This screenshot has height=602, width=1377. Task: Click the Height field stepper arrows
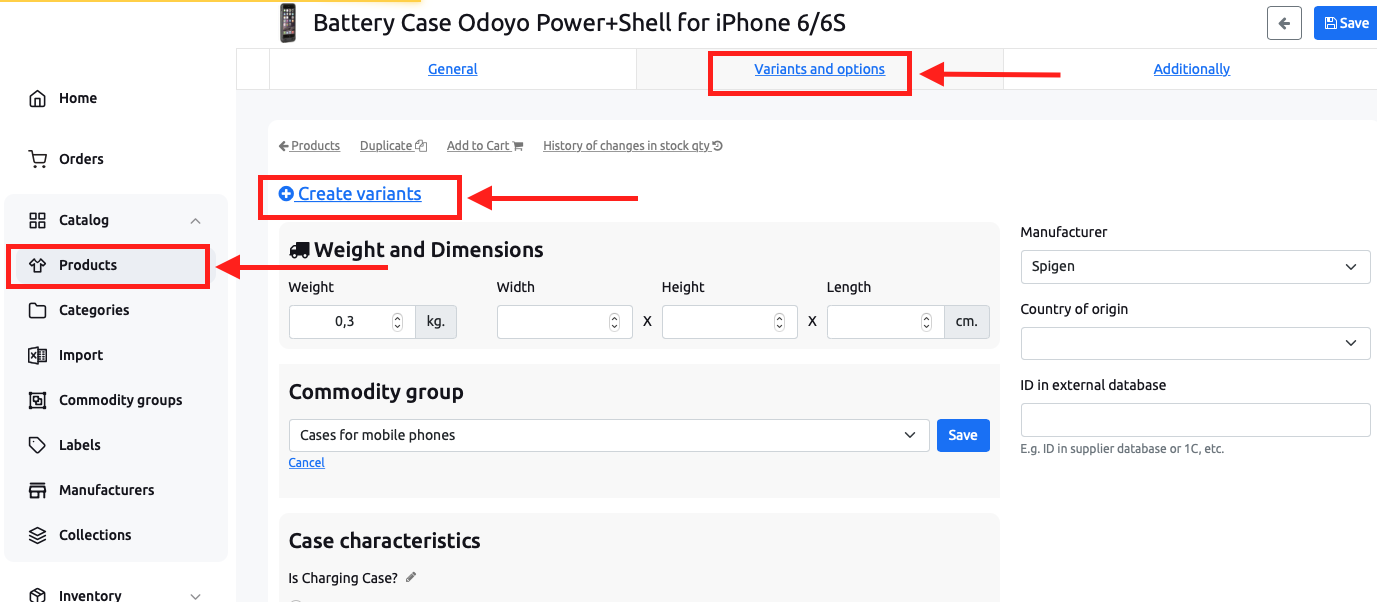tap(779, 322)
